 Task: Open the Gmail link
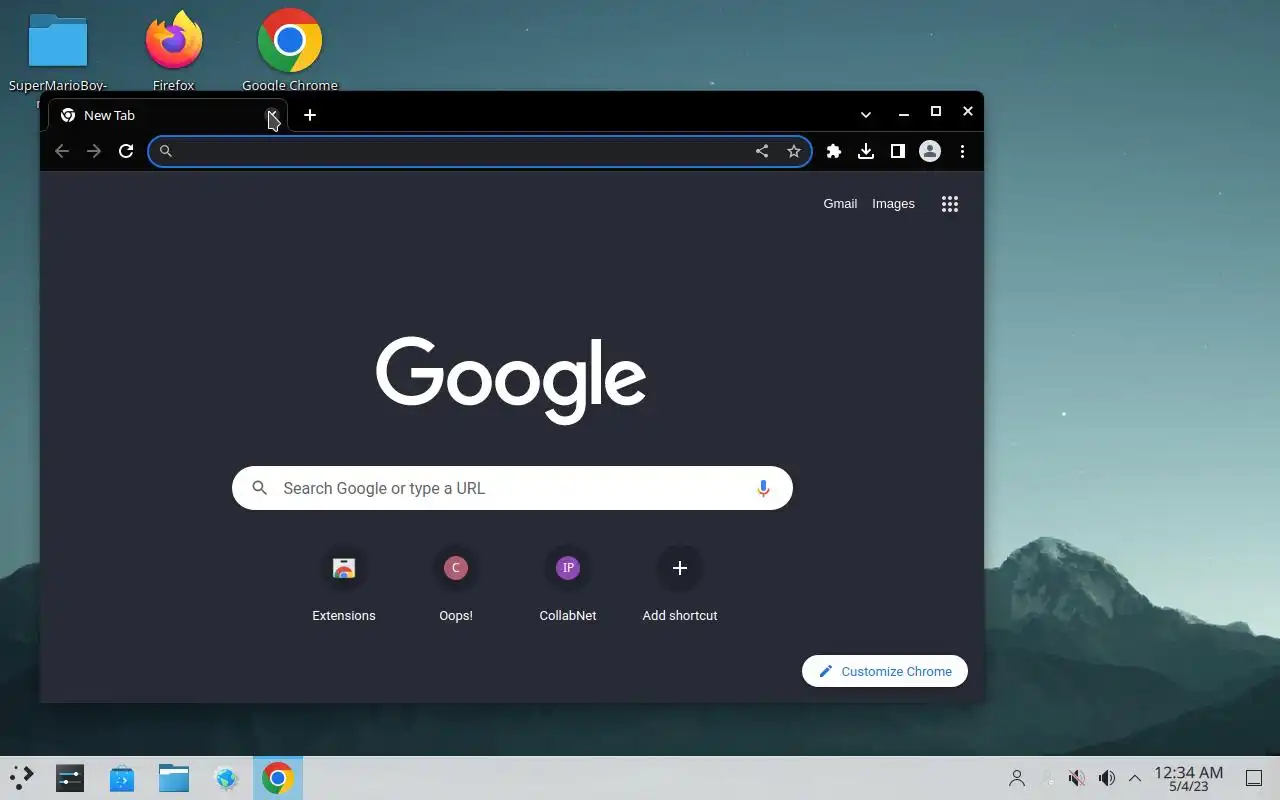coord(840,204)
